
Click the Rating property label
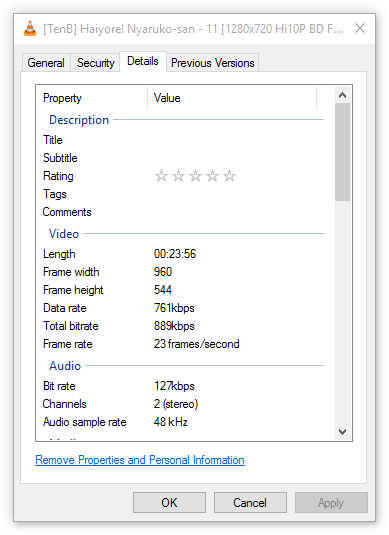click(58, 176)
